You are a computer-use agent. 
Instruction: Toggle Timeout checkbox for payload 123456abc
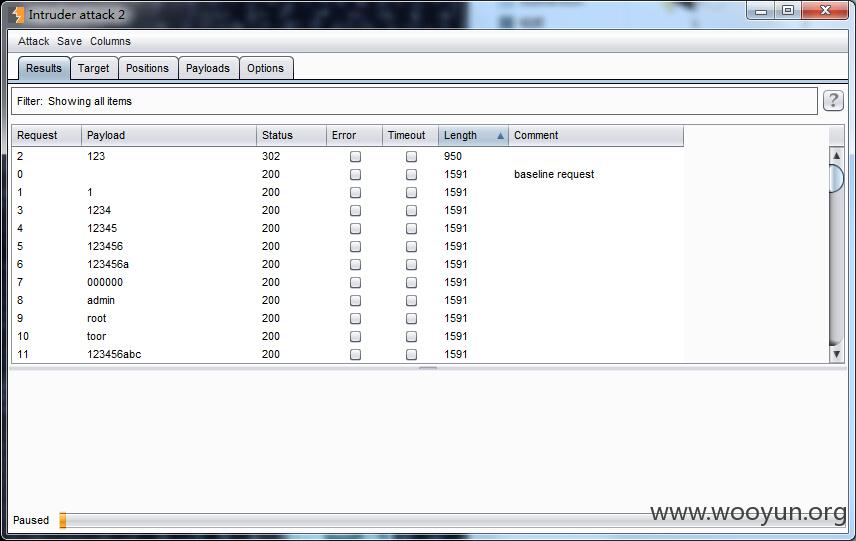[x=411, y=355]
